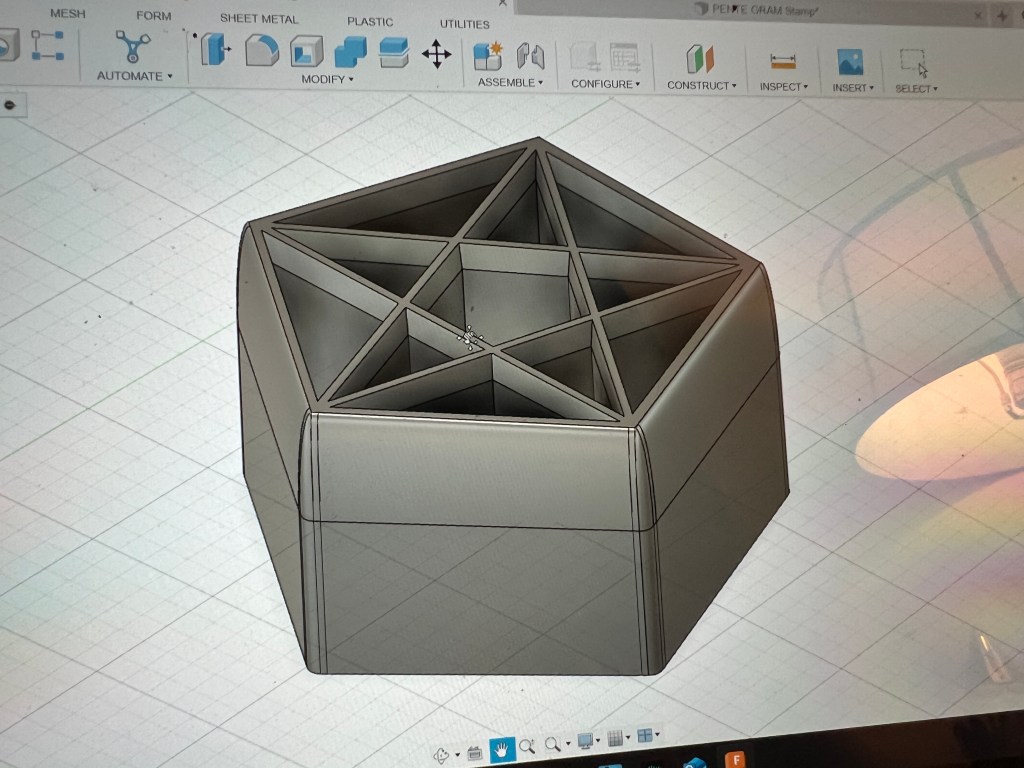Expand the Modify dropdown menu
Screen dimensions: 1024x768
pos(328,79)
